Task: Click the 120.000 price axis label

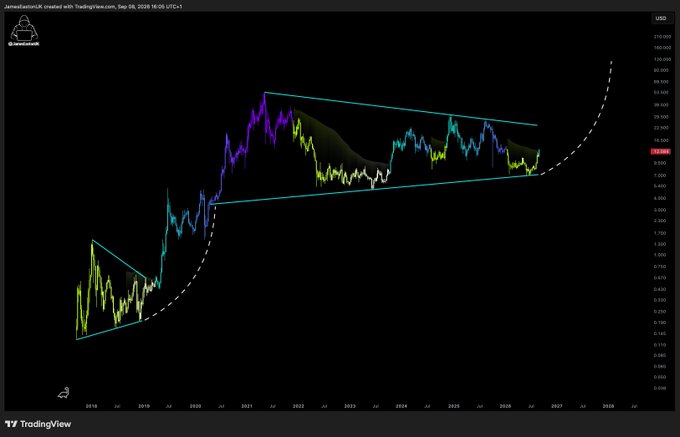Action: (661, 59)
